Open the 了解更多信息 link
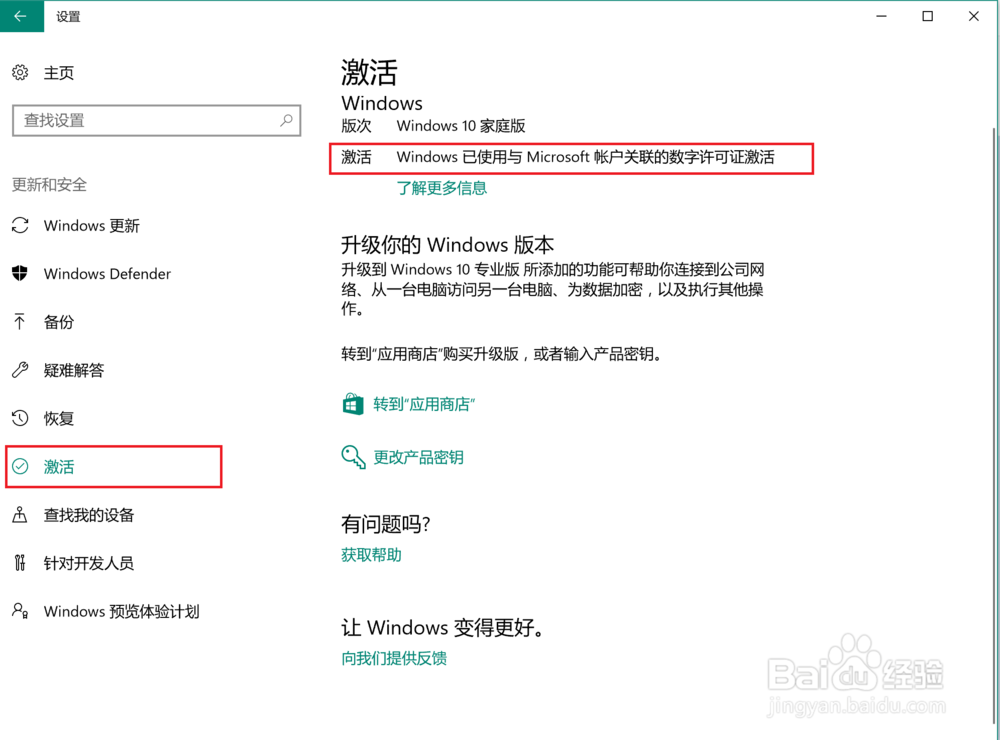 click(442, 188)
